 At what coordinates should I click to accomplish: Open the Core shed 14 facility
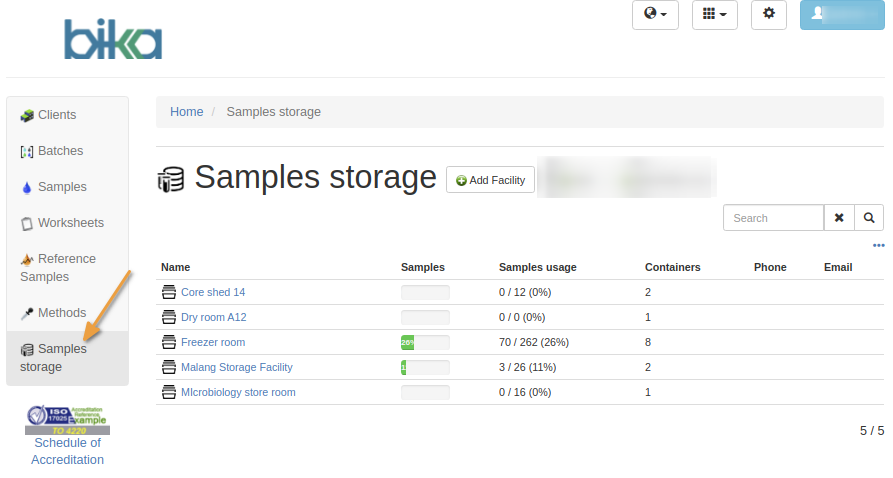(212, 292)
